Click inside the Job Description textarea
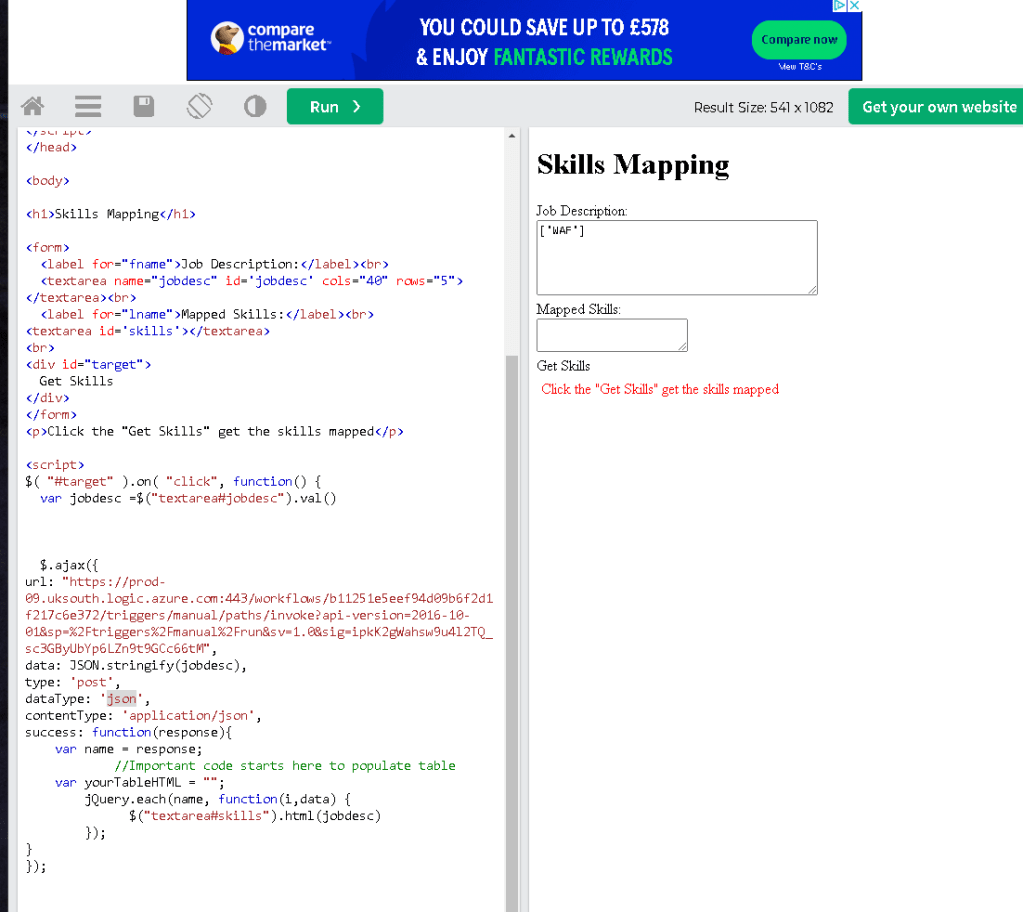Image resolution: width=1023 pixels, height=912 pixels. (x=677, y=258)
